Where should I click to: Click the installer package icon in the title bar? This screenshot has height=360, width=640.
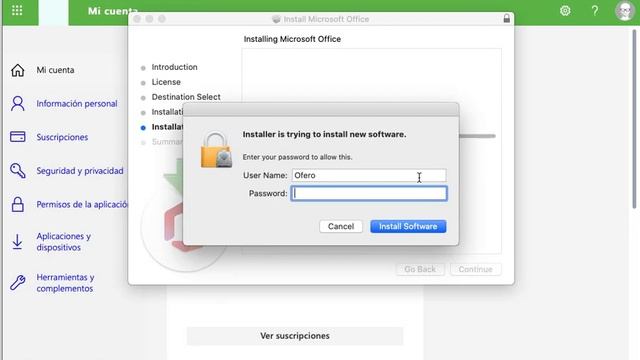coord(276,19)
